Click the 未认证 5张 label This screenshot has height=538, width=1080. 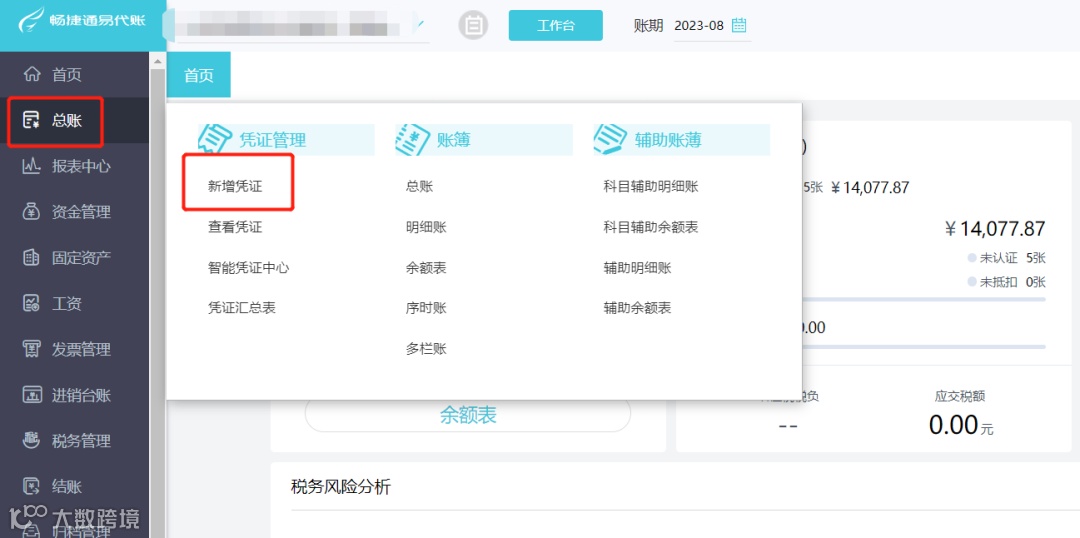click(1006, 258)
